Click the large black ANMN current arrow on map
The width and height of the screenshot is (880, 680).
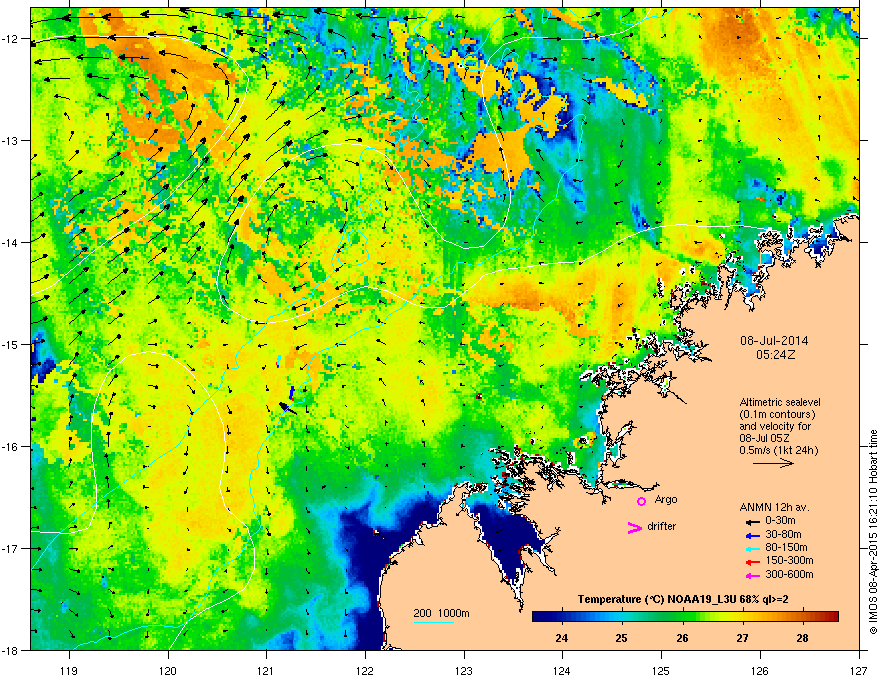[287, 408]
